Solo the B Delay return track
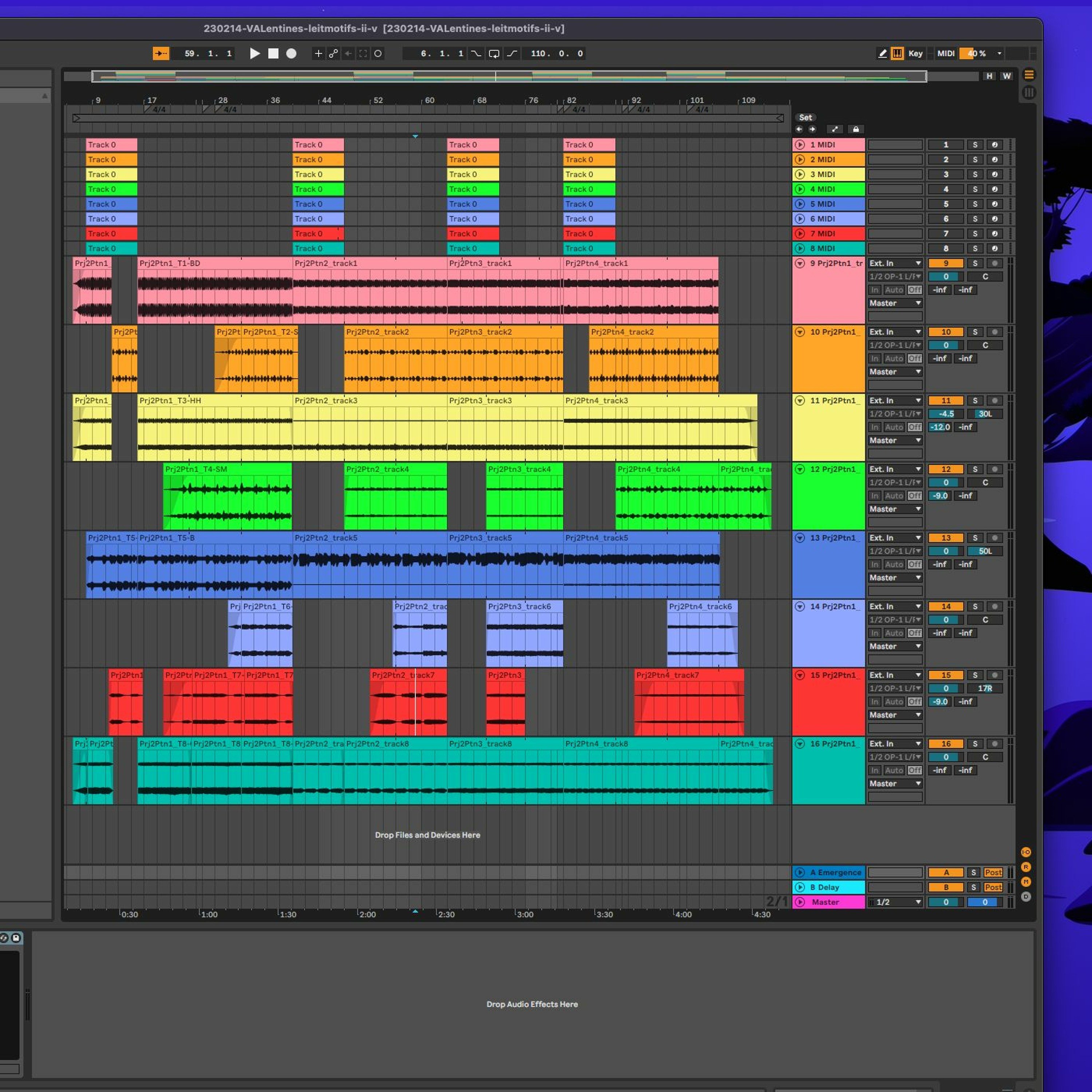Screen dimensions: 1092x1092 (x=973, y=887)
